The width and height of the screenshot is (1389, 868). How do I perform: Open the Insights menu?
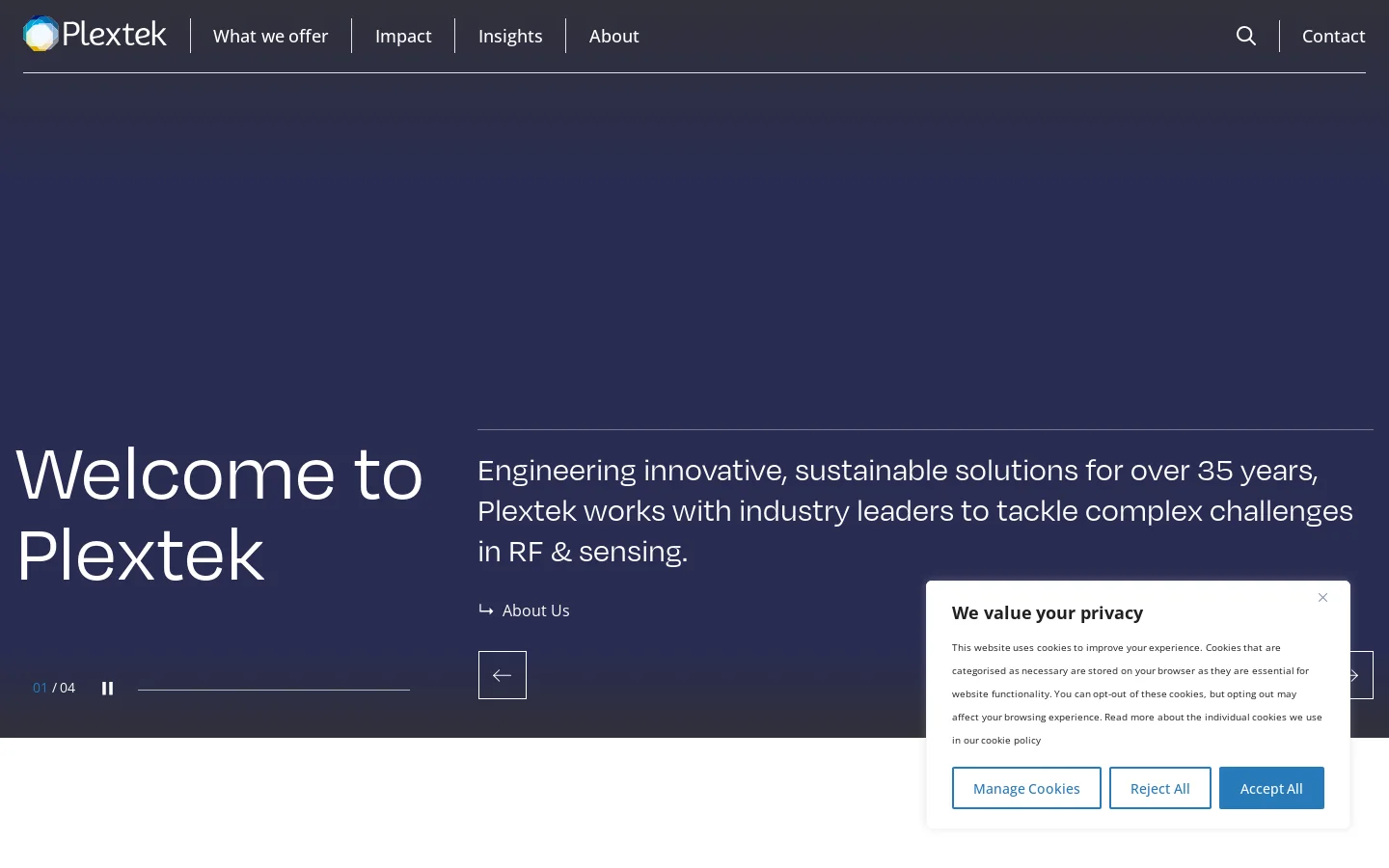[510, 36]
